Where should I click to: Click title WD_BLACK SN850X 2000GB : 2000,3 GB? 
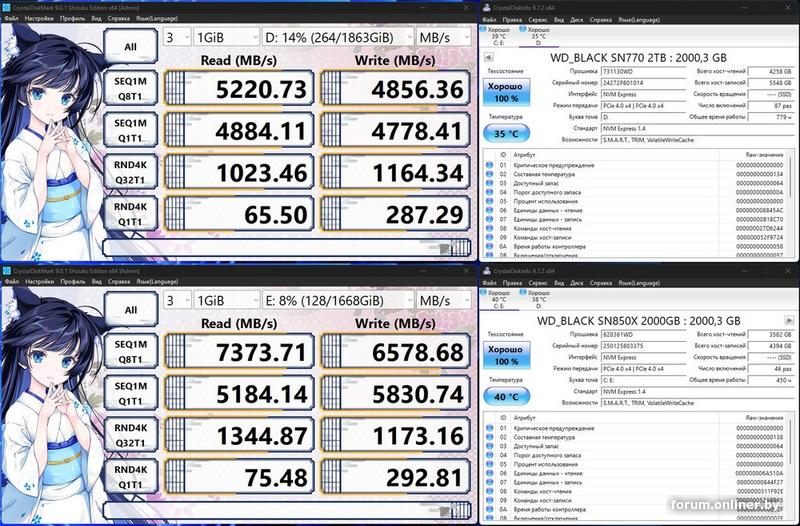(638, 321)
